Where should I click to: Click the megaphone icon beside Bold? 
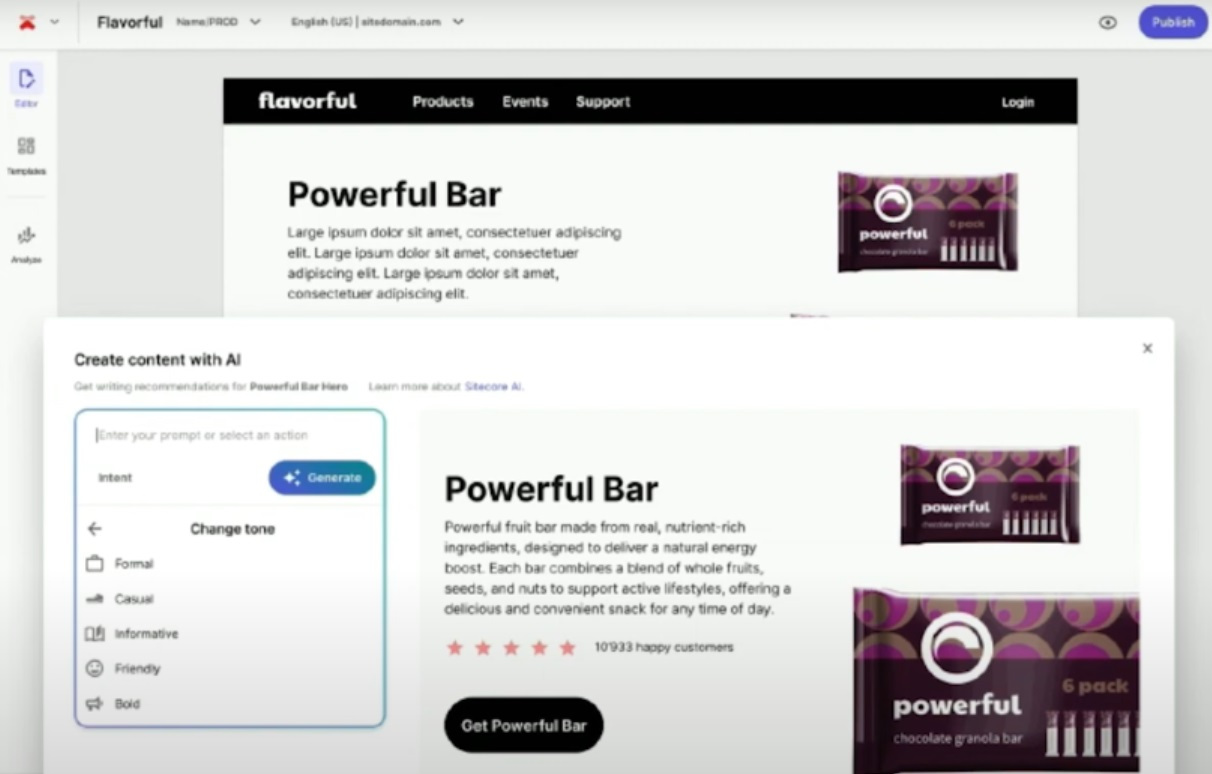[x=95, y=704]
